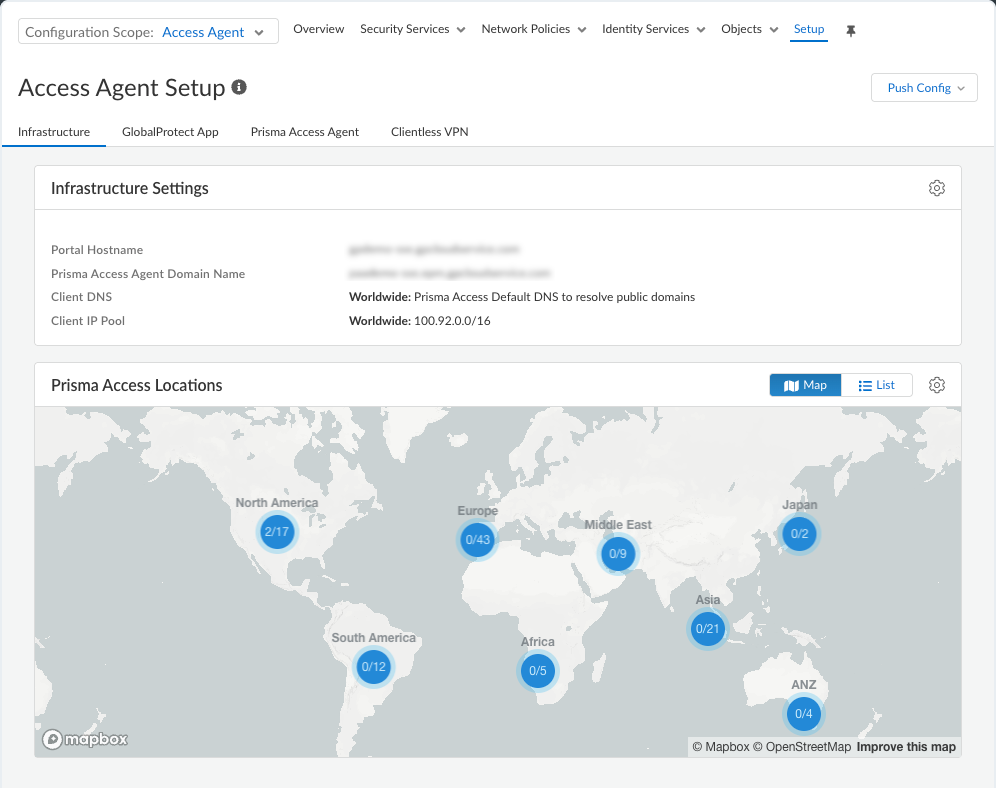Expand the Security Services menu
This screenshot has height=788, width=996.
[x=412, y=29]
